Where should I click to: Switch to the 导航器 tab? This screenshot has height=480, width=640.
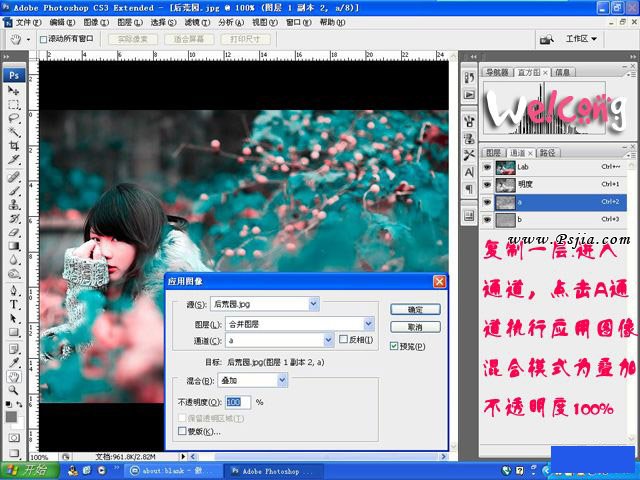[x=497, y=72]
